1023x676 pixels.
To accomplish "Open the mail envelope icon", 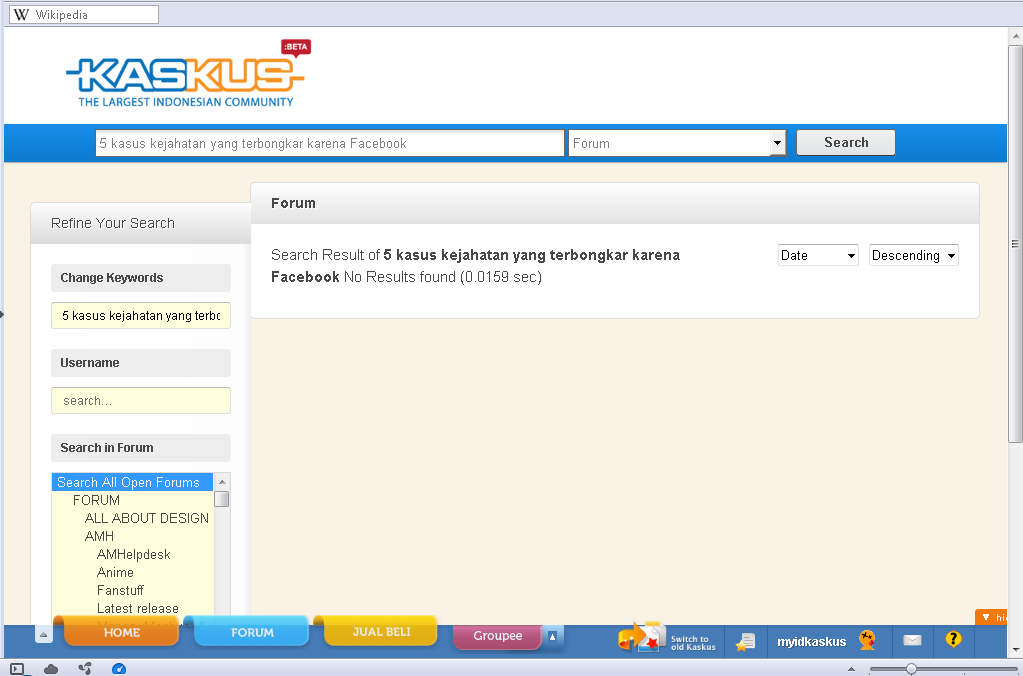I will tap(912, 640).
